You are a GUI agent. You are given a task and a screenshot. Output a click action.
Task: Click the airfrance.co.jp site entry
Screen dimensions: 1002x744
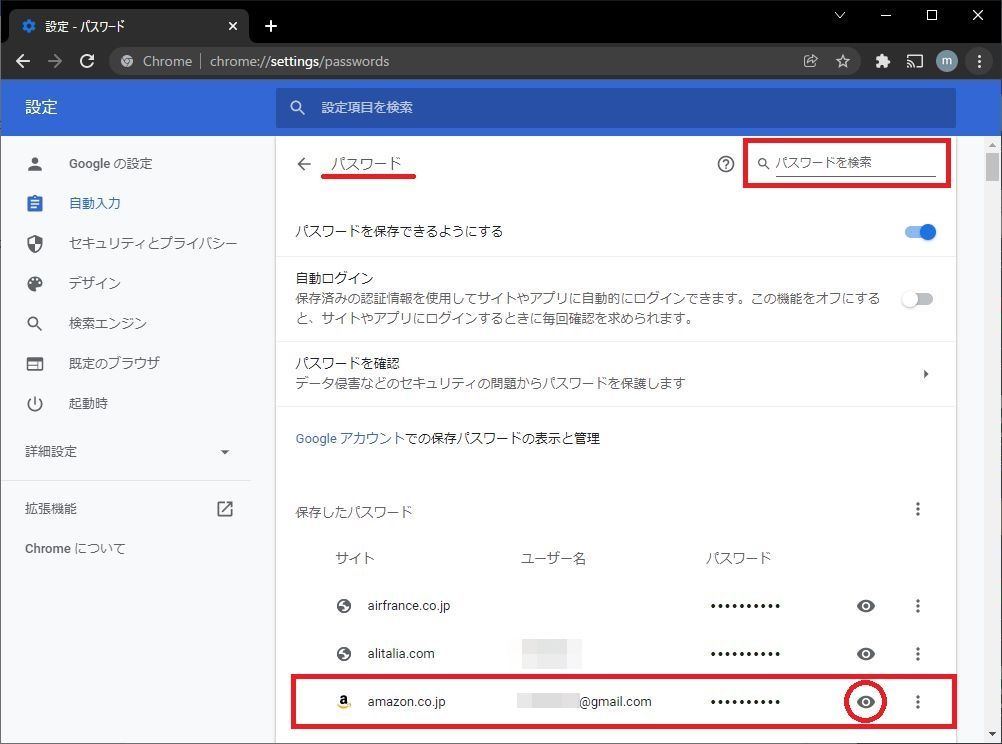pyautogui.click(x=408, y=606)
